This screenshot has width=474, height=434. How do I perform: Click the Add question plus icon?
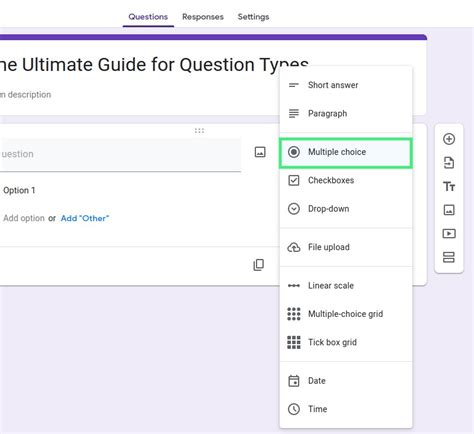pos(449,139)
